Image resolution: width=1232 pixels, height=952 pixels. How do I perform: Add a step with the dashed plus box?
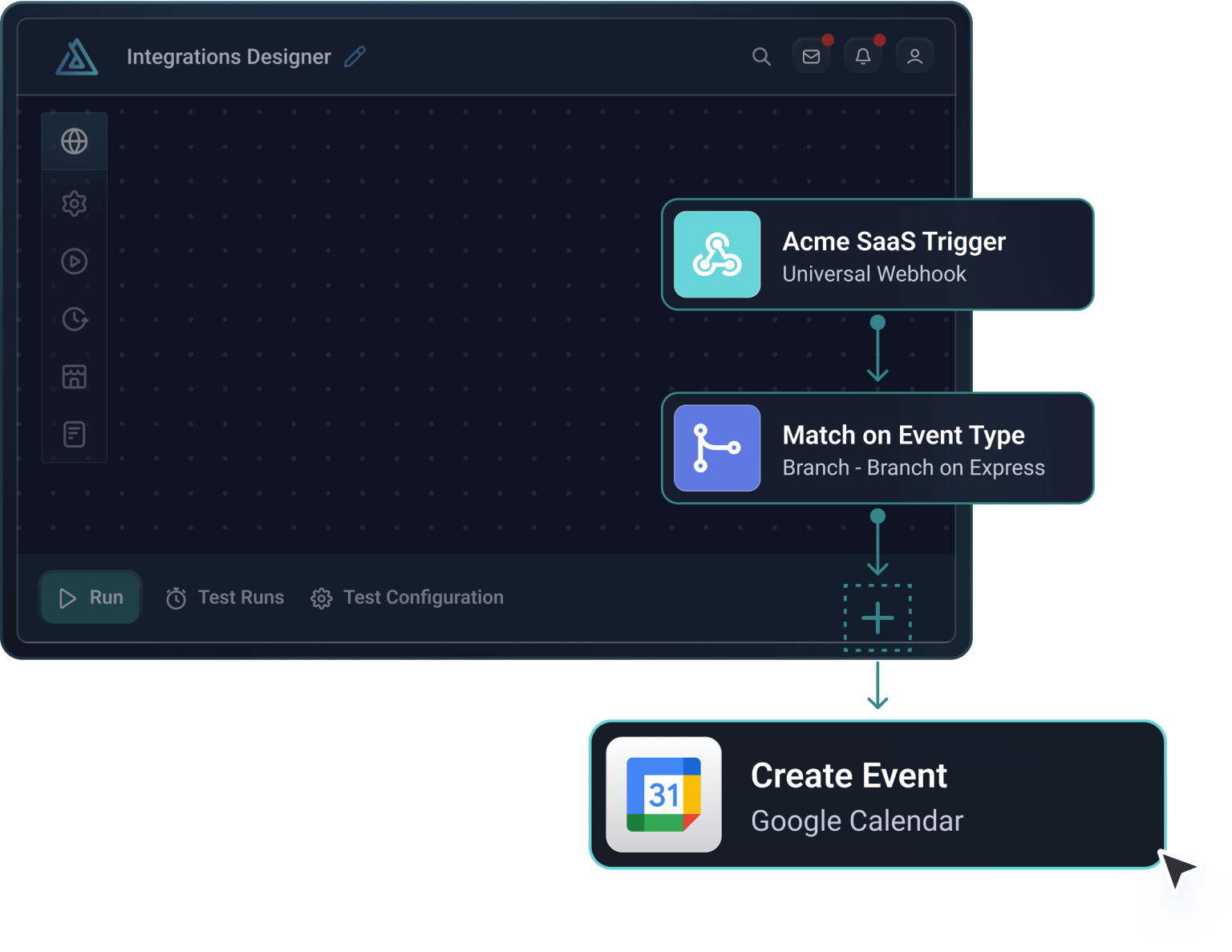pyautogui.click(x=877, y=618)
